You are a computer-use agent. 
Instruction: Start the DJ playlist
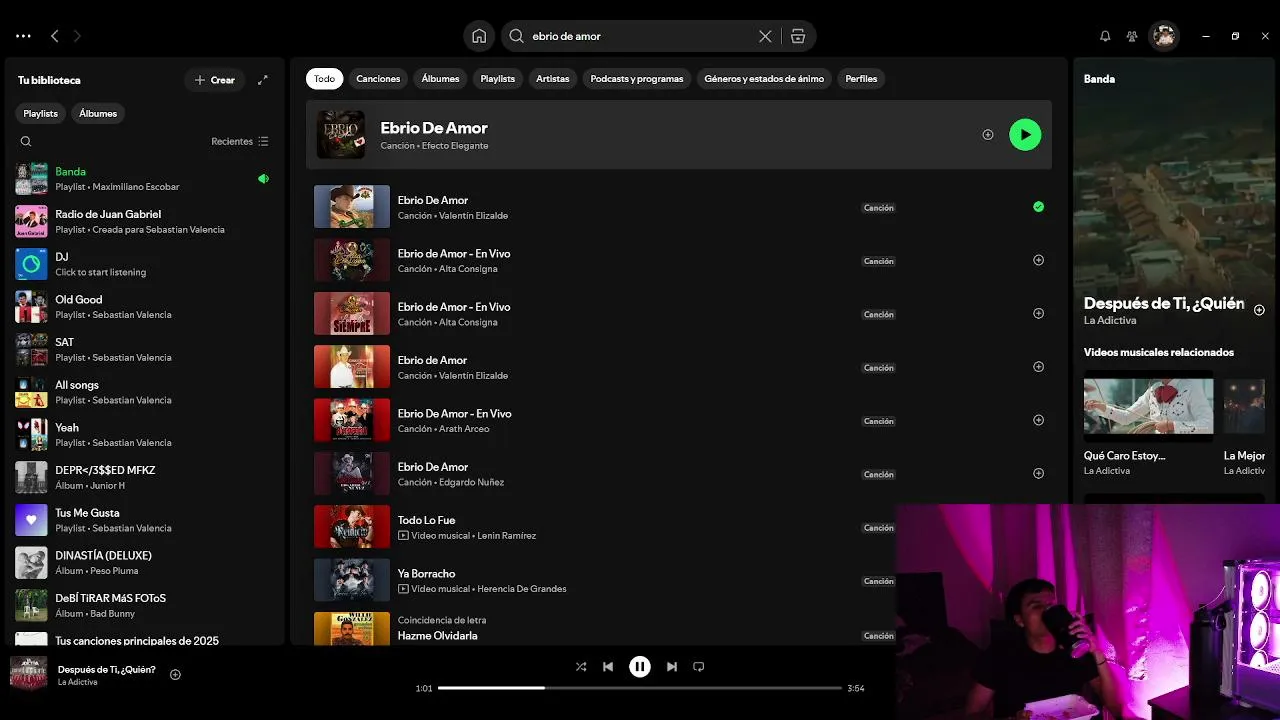point(145,264)
